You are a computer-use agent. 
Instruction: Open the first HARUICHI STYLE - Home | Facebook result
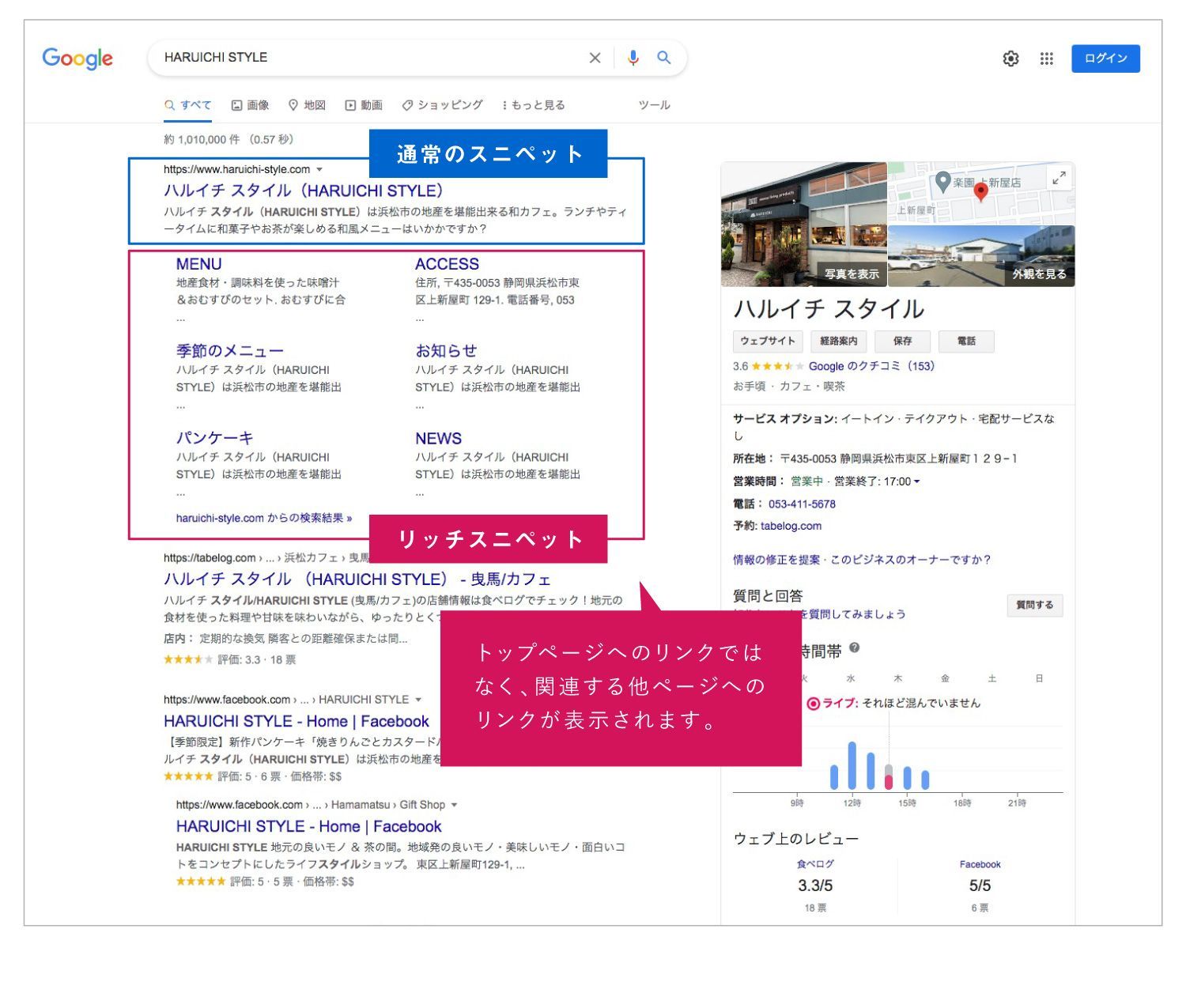[x=296, y=721]
